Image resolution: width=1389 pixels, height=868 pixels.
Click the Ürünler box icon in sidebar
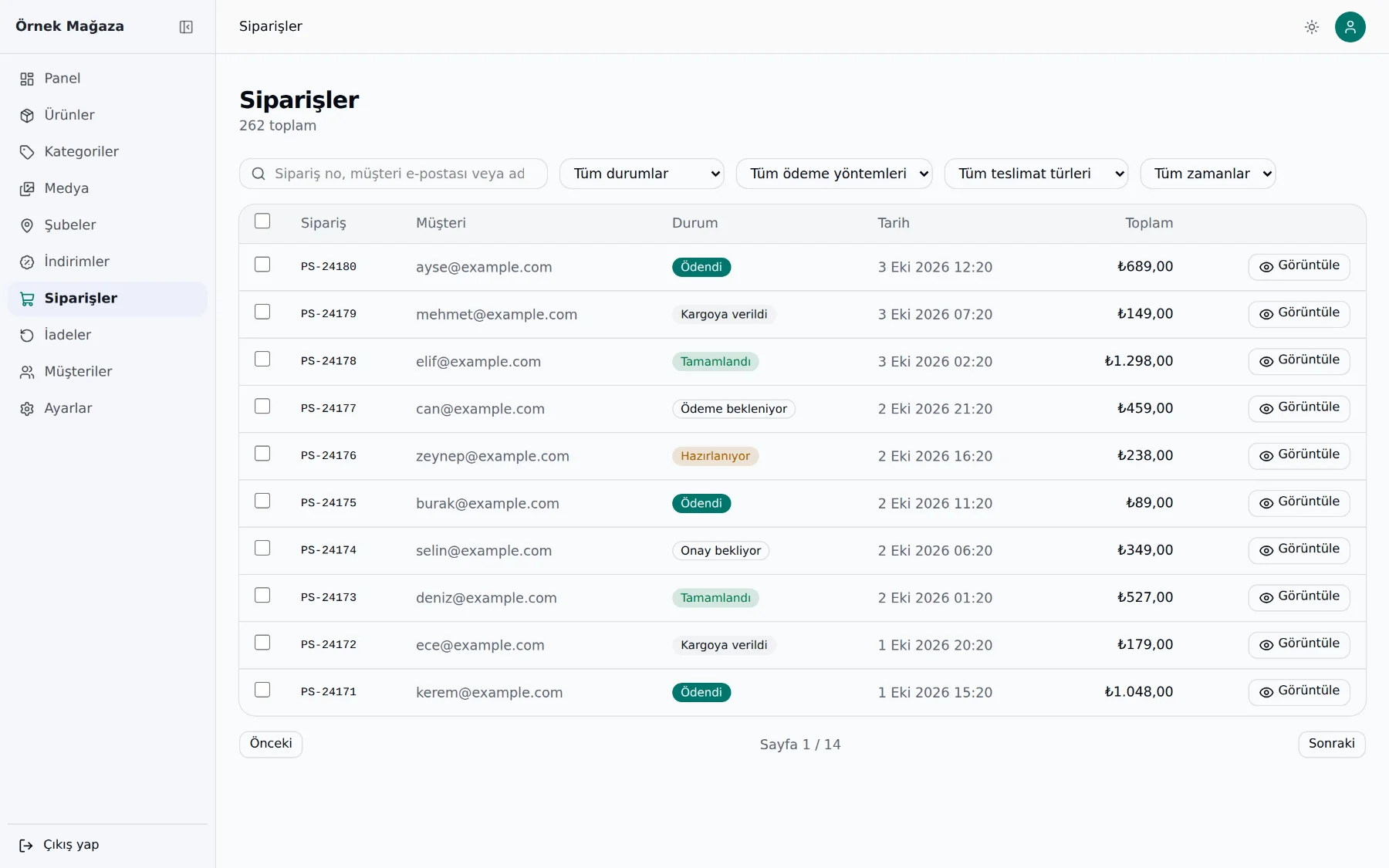tap(27, 116)
